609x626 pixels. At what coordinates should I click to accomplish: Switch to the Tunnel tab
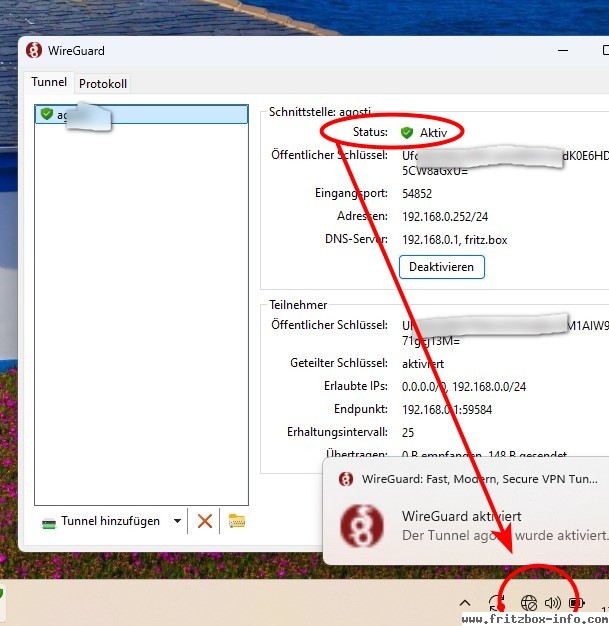(49, 82)
